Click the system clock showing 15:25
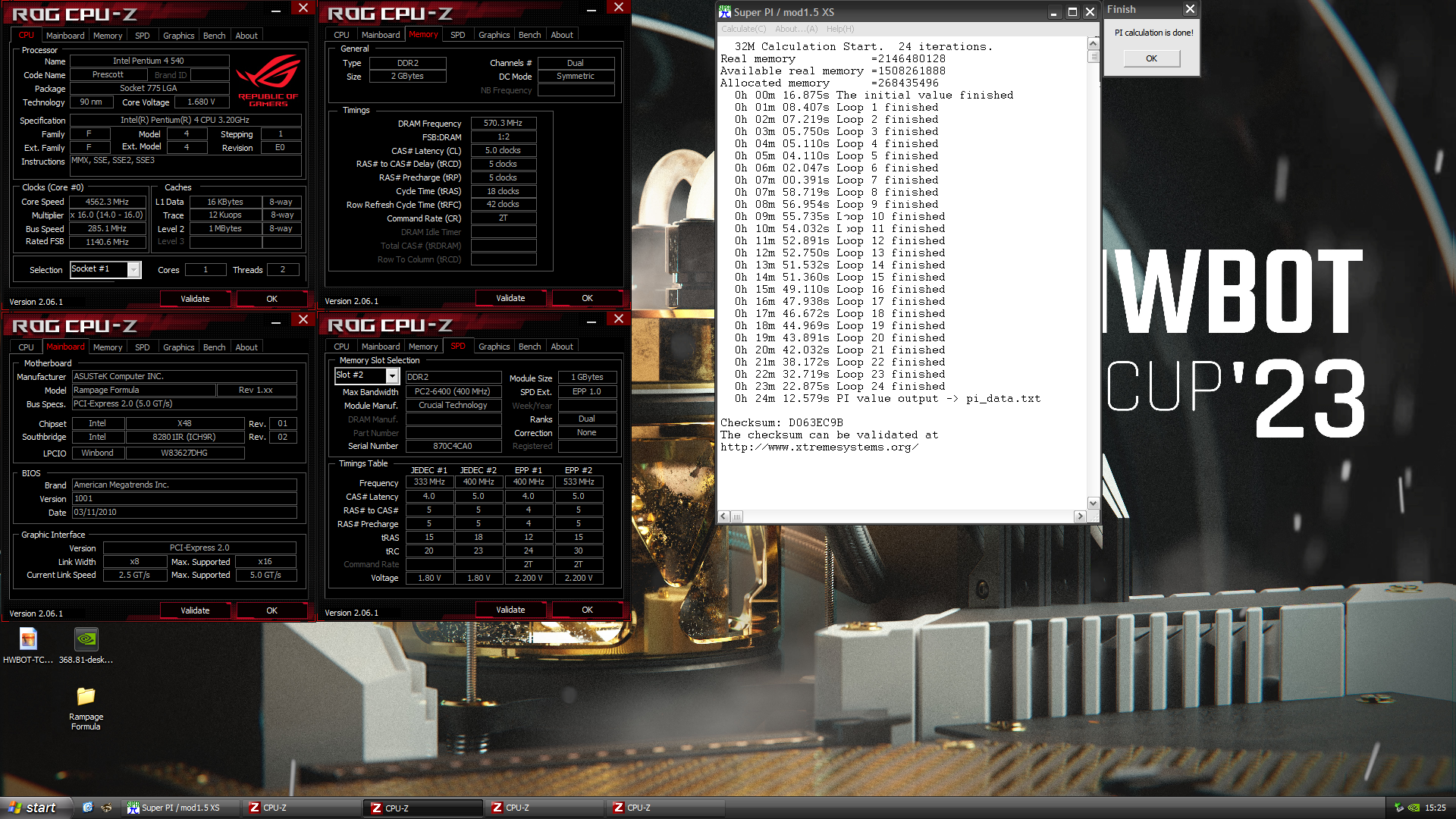The width and height of the screenshot is (1456, 819). [1435, 808]
